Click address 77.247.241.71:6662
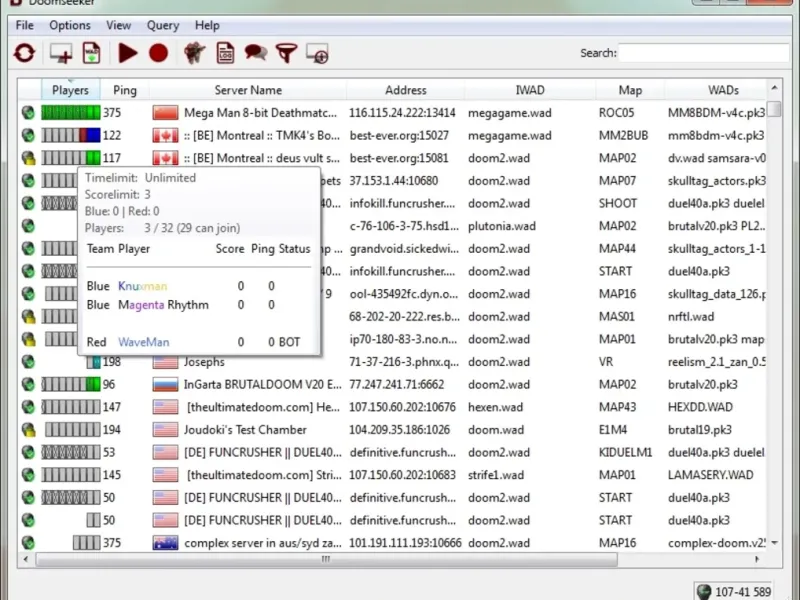Image resolution: width=800 pixels, height=600 pixels. 396,384
